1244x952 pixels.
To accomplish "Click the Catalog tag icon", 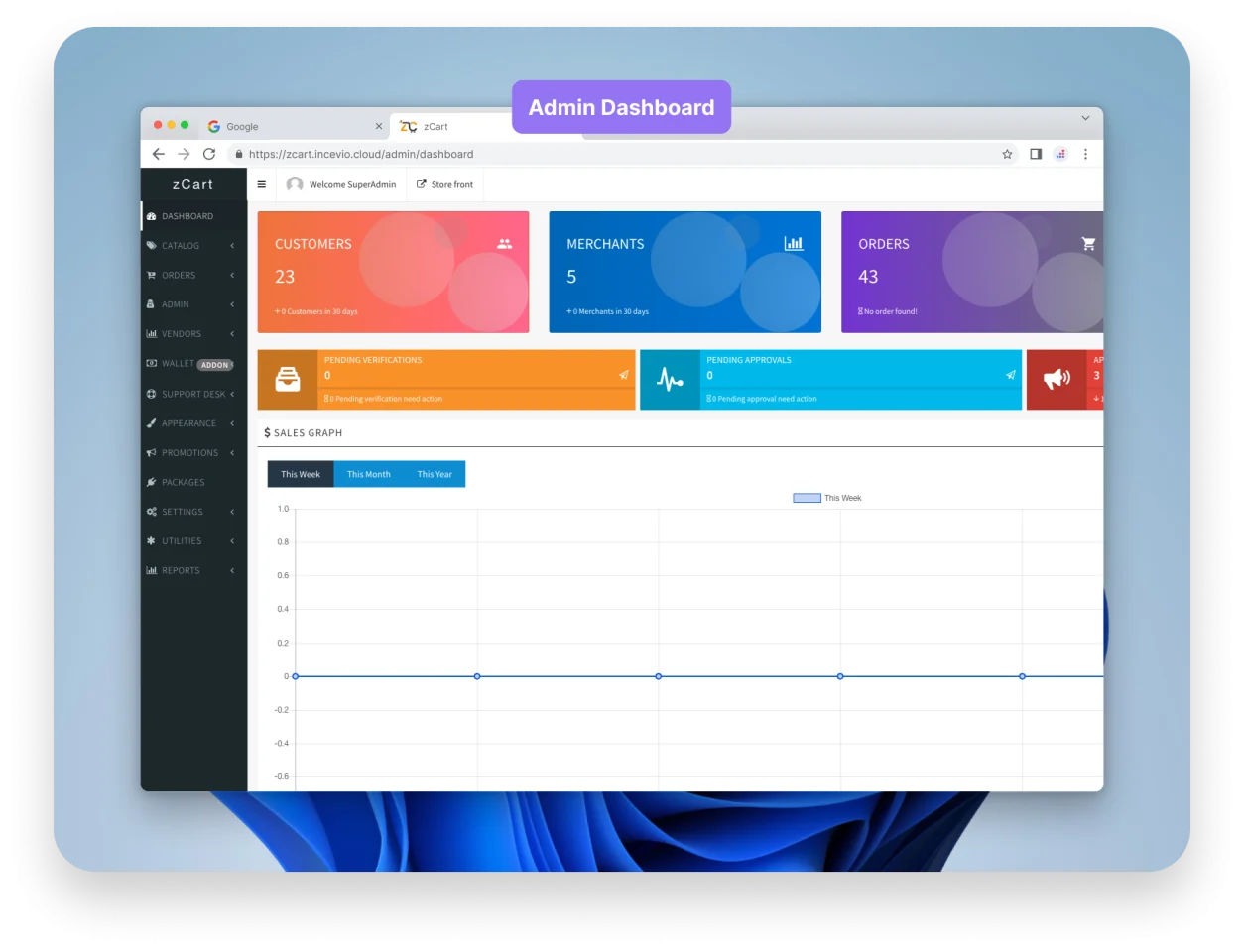I will pyautogui.click(x=151, y=245).
